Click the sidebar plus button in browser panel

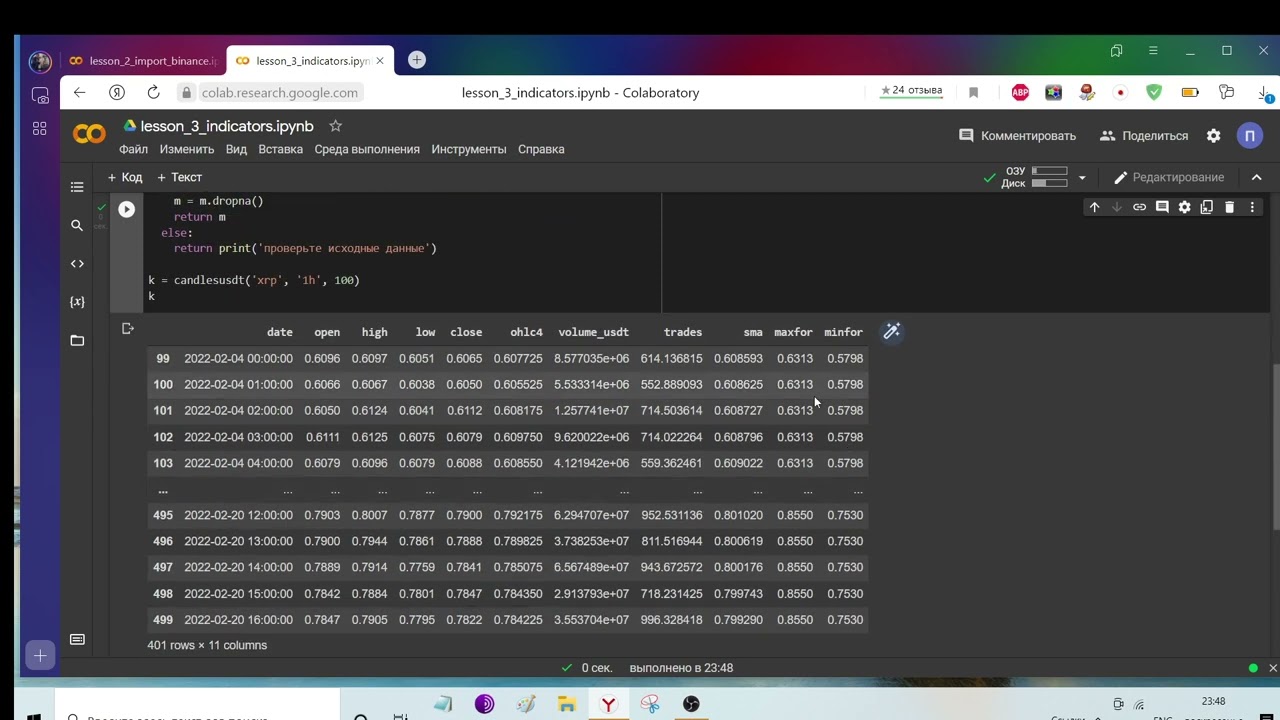click(40, 656)
